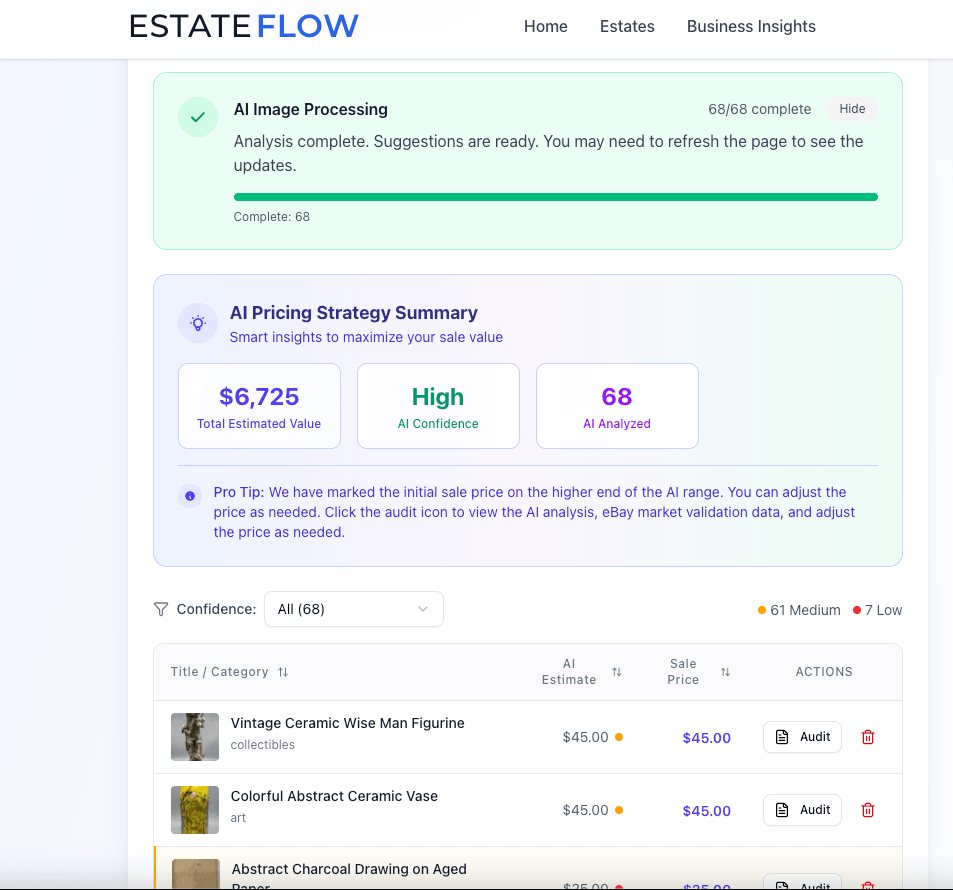Go to the Estates page

(x=627, y=27)
